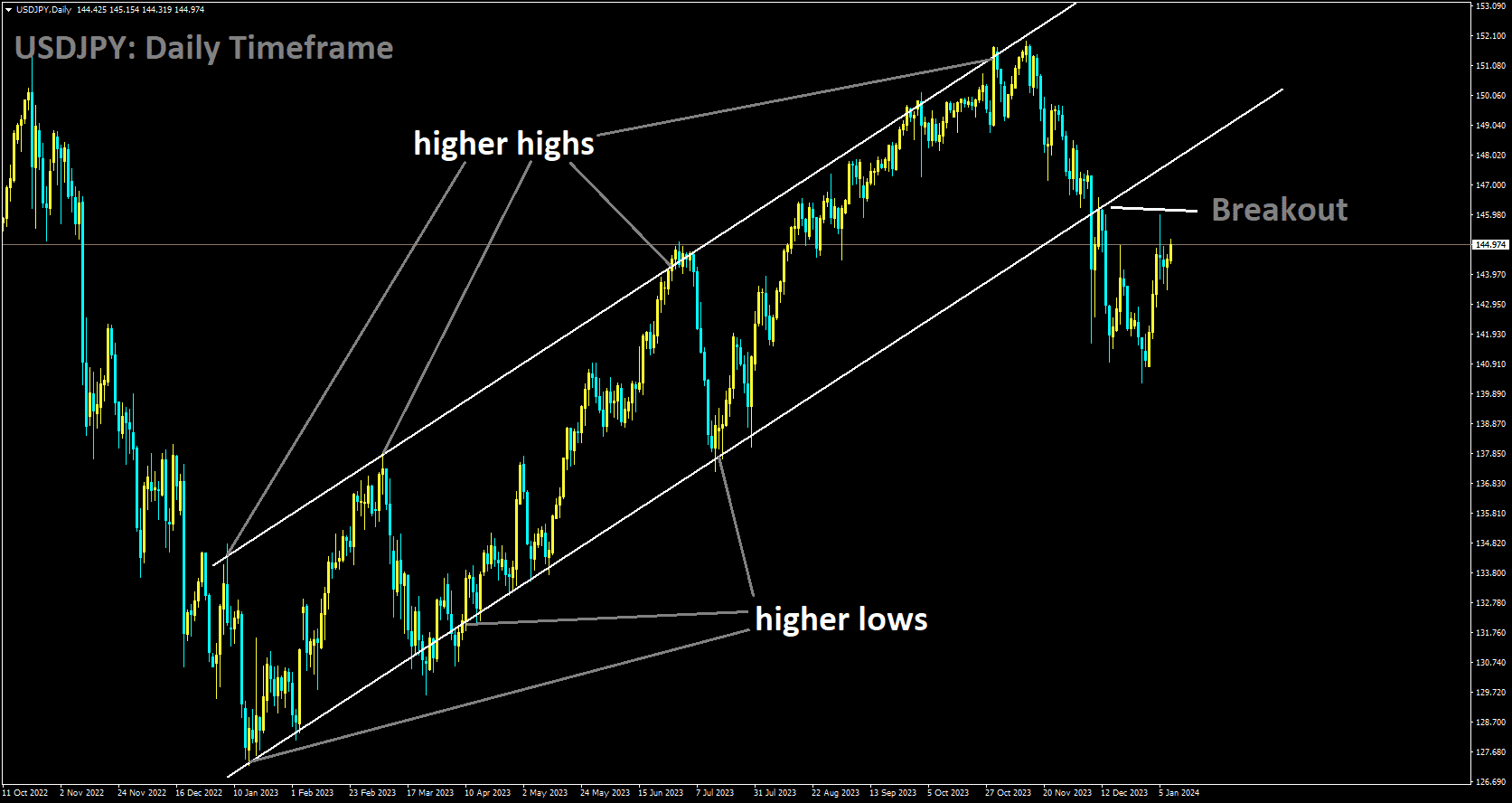This screenshot has height=803, width=1512.
Task: Click the 16 Dec 2022 date label
Action: pyautogui.click(x=199, y=793)
